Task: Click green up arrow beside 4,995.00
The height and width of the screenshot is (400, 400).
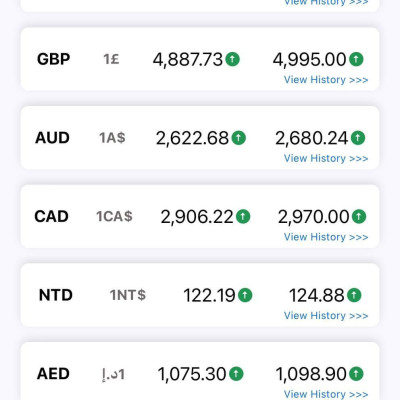Action: (x=356, y=59)
